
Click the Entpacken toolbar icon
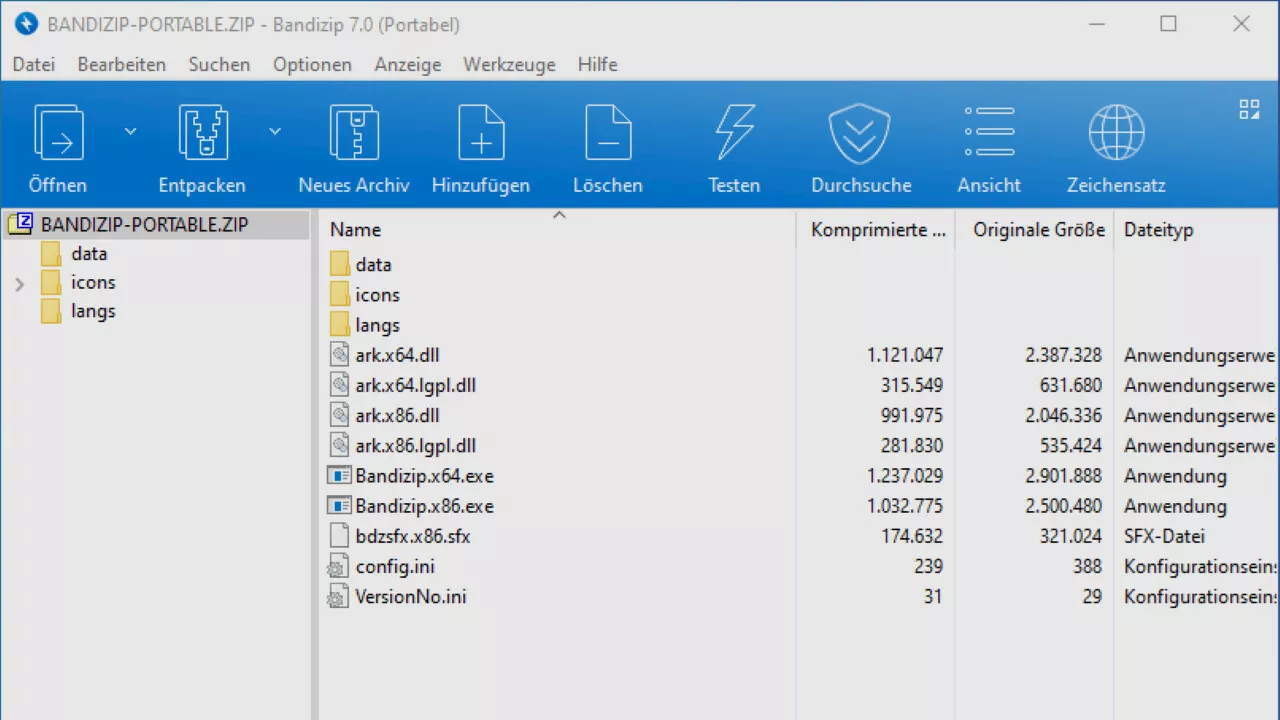click(202, 132)
